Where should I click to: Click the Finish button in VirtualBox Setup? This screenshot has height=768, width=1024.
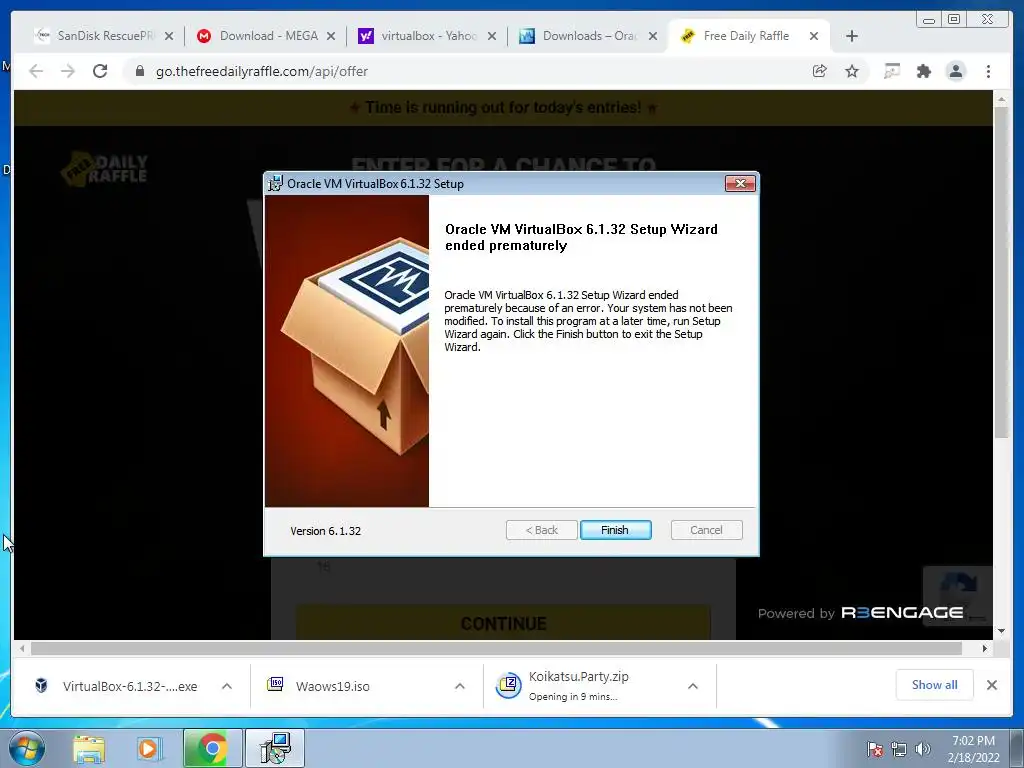(615, 530)
